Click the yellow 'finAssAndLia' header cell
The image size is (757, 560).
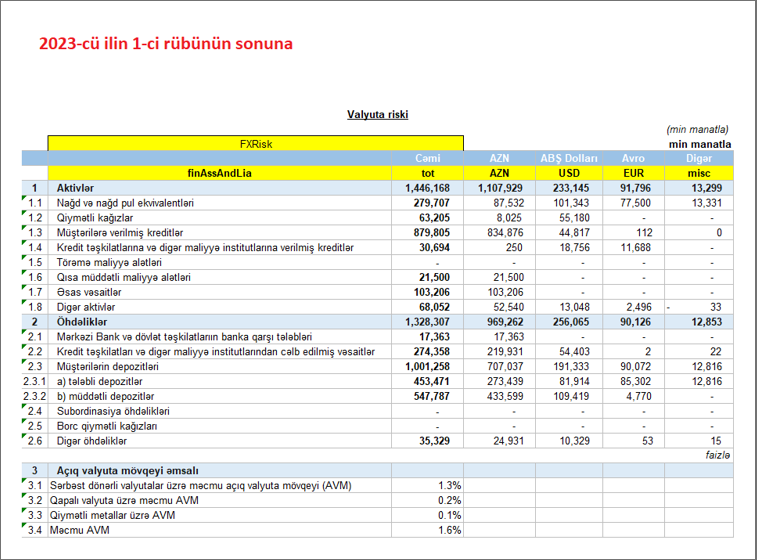pos(219,173)
